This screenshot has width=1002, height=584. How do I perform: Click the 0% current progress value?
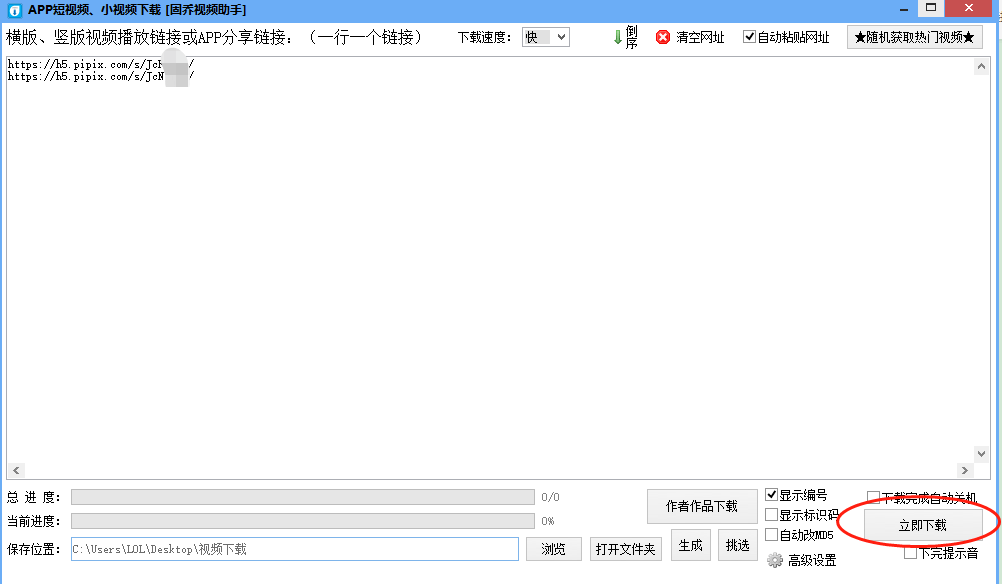548,521
